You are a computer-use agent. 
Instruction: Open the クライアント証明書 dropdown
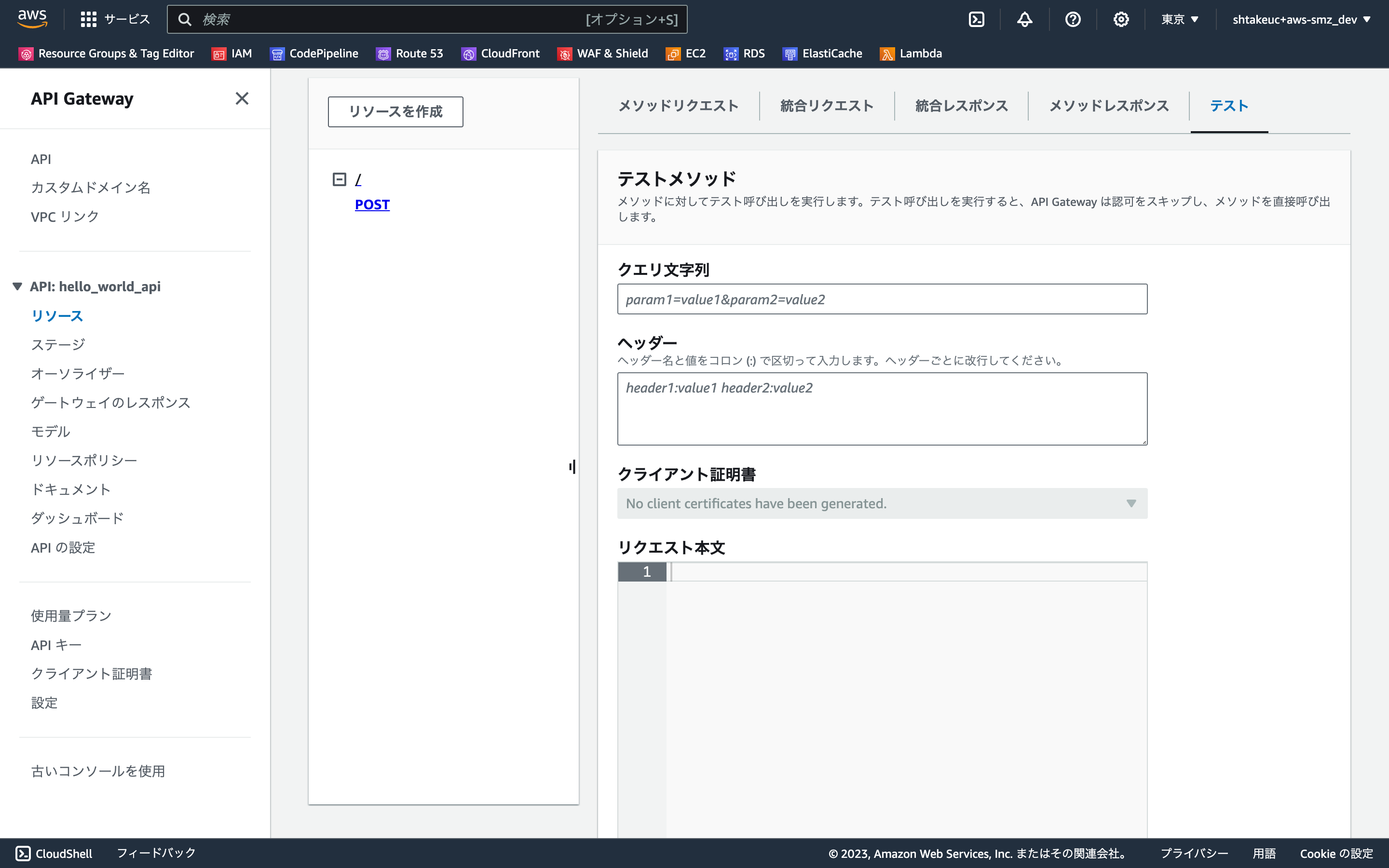coord(882,503)
